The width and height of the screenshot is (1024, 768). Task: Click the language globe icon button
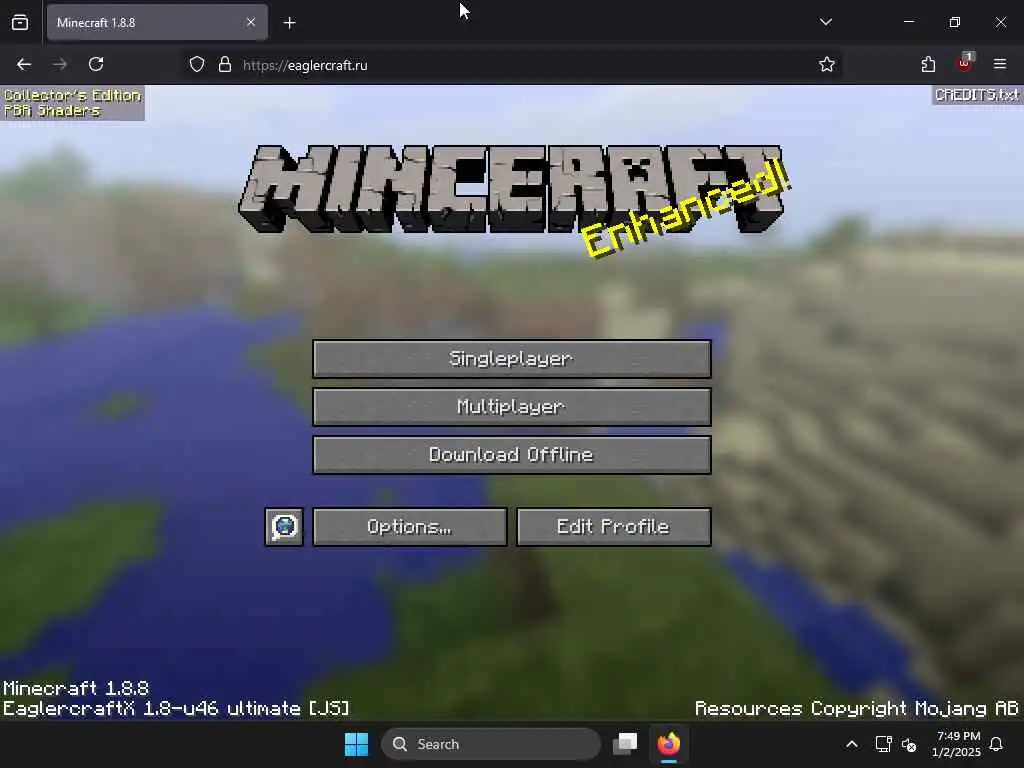(x=284, y=526)
